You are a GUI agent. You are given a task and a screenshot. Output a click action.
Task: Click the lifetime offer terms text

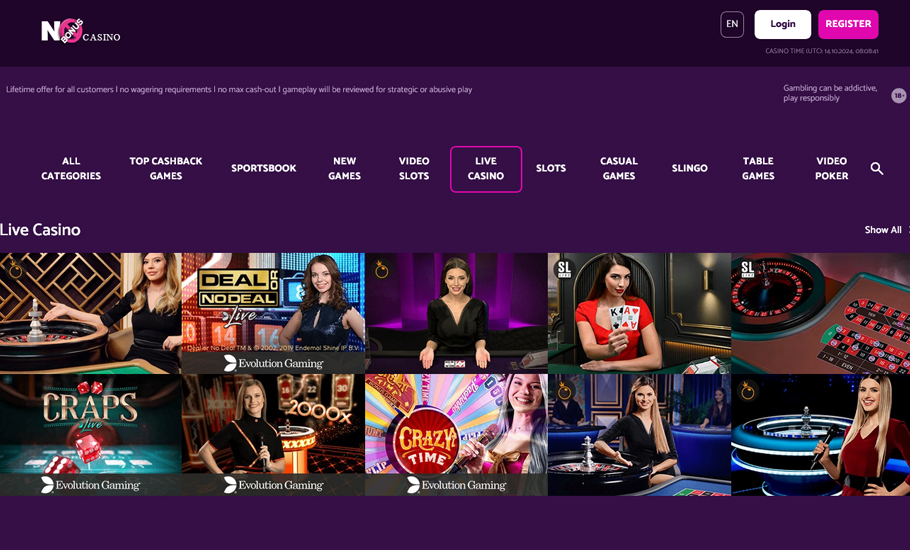click(239, 89)
